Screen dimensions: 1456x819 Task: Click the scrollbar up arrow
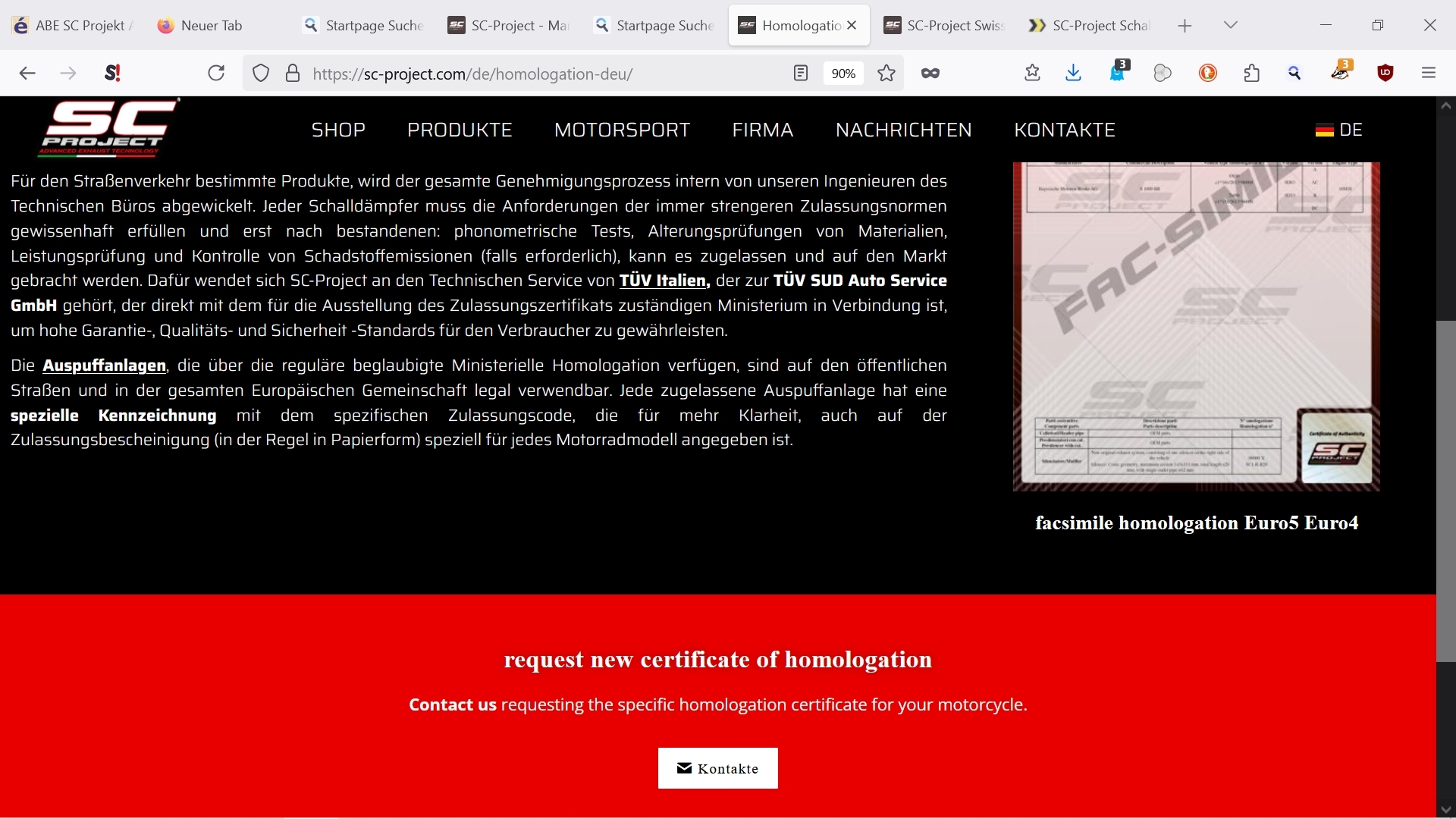pos(1445,106)
